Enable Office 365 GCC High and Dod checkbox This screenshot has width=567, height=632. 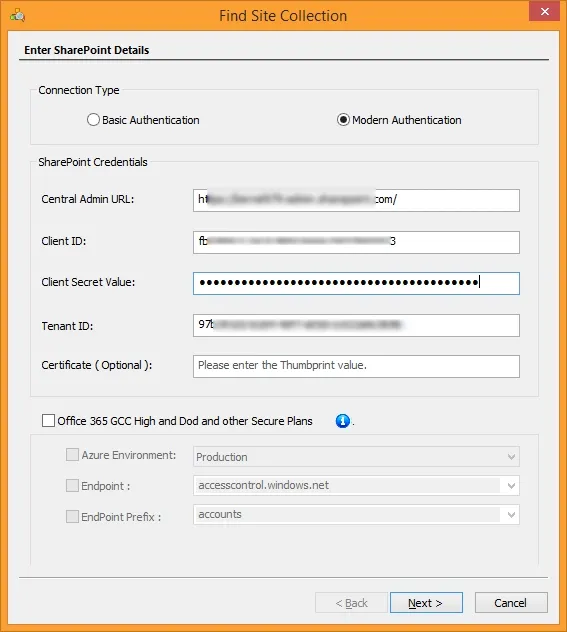click(48, 421)
